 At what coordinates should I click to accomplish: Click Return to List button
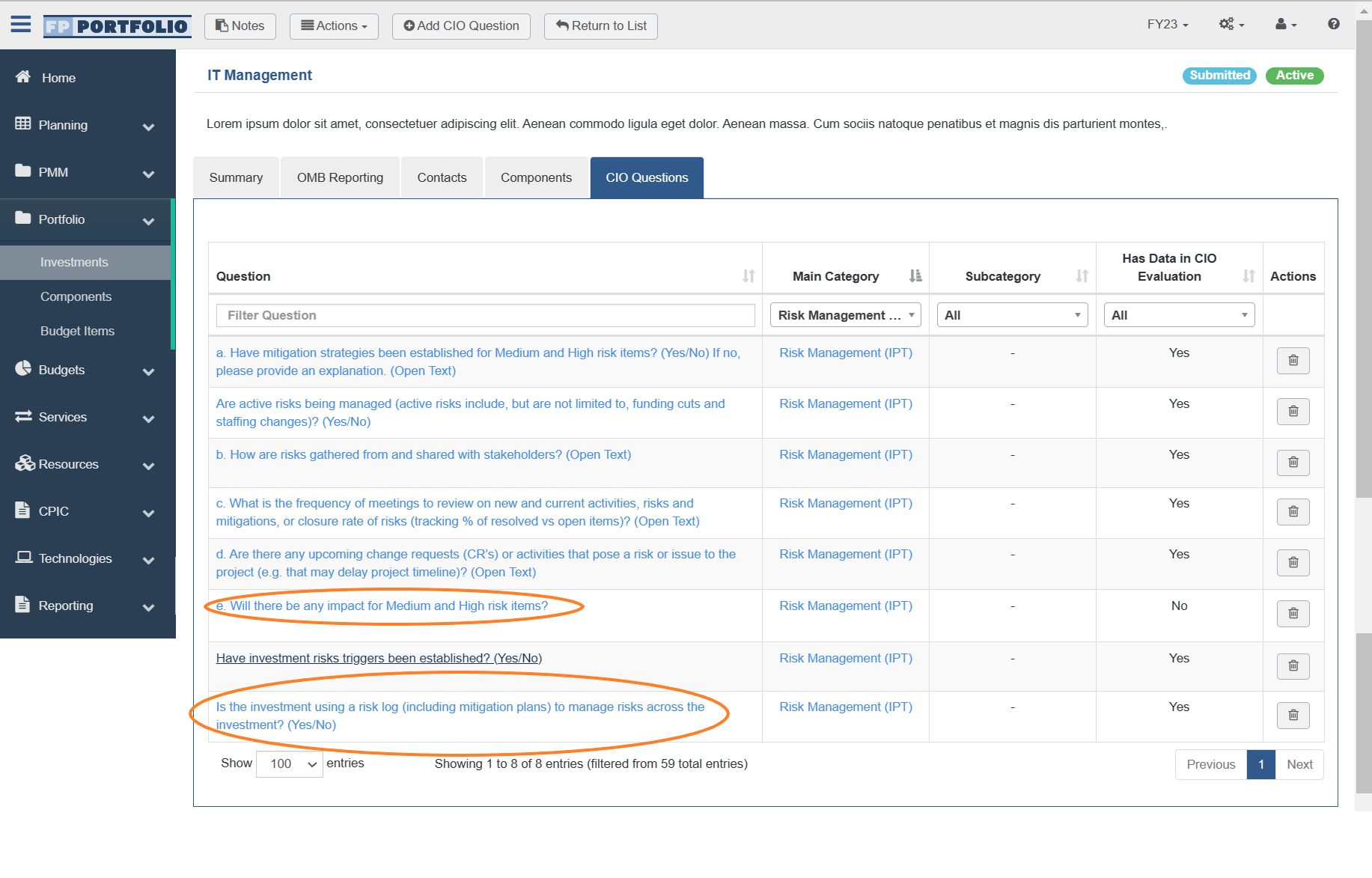pyautogui.click(x=601, y=26)
